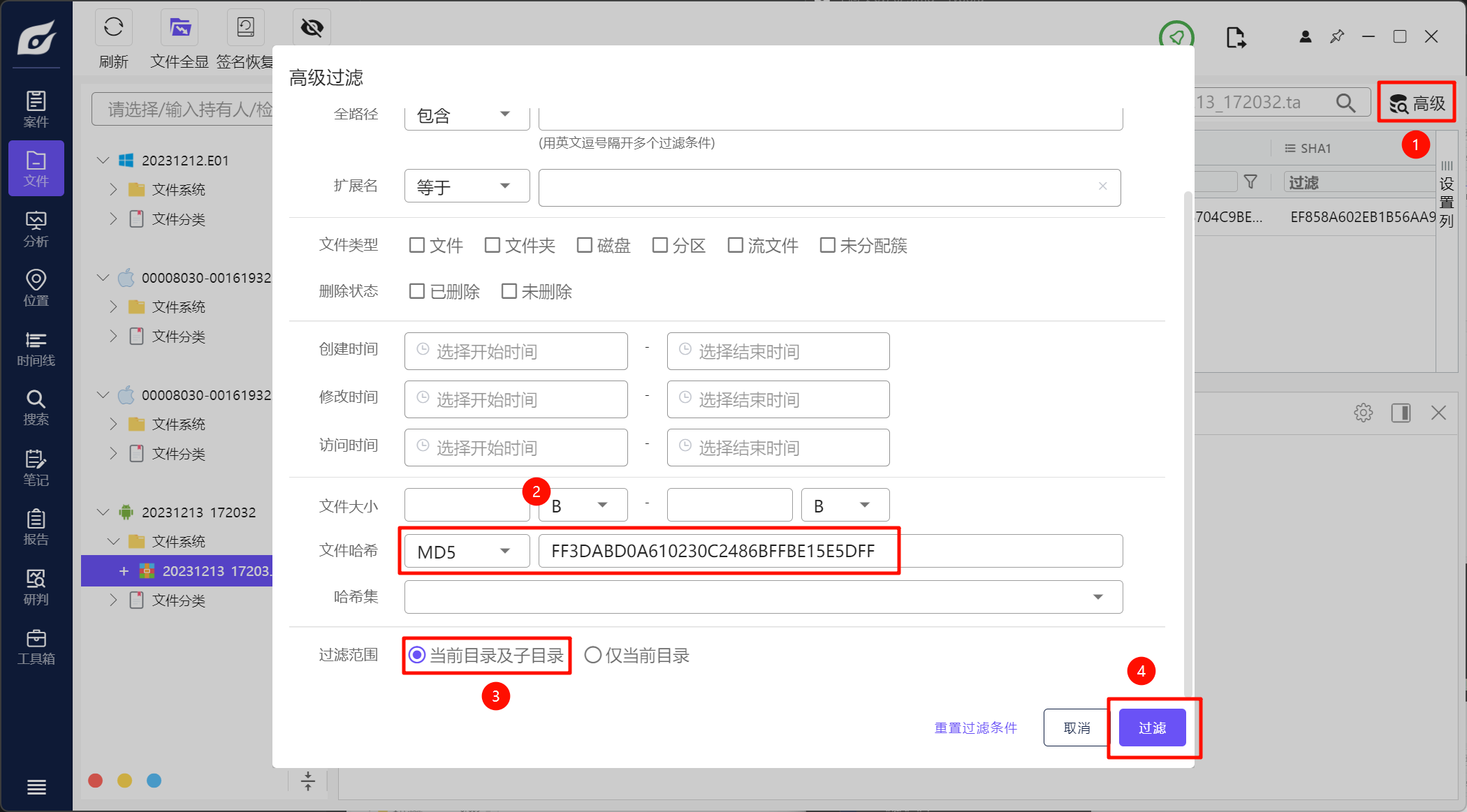Select the 仅当前目录 radio option
This screenshot has height=812, width=1467.
click(593, 655)
